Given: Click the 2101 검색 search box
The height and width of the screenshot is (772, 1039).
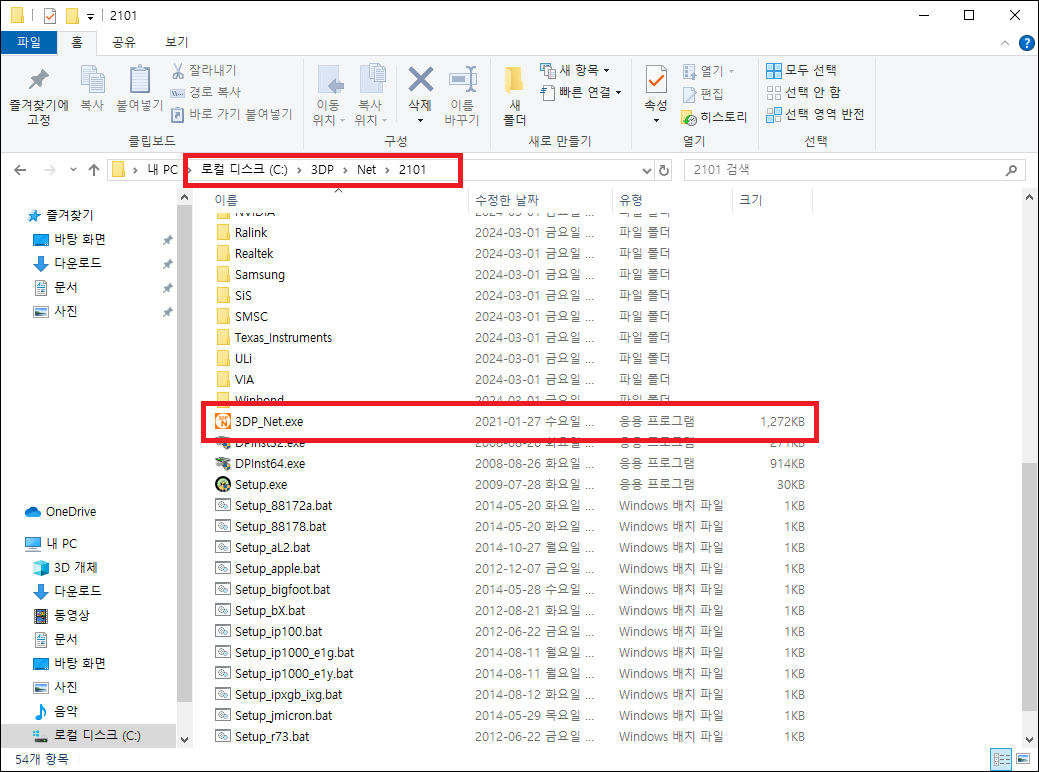Looking at the screenshot, I should coord(855,170).
